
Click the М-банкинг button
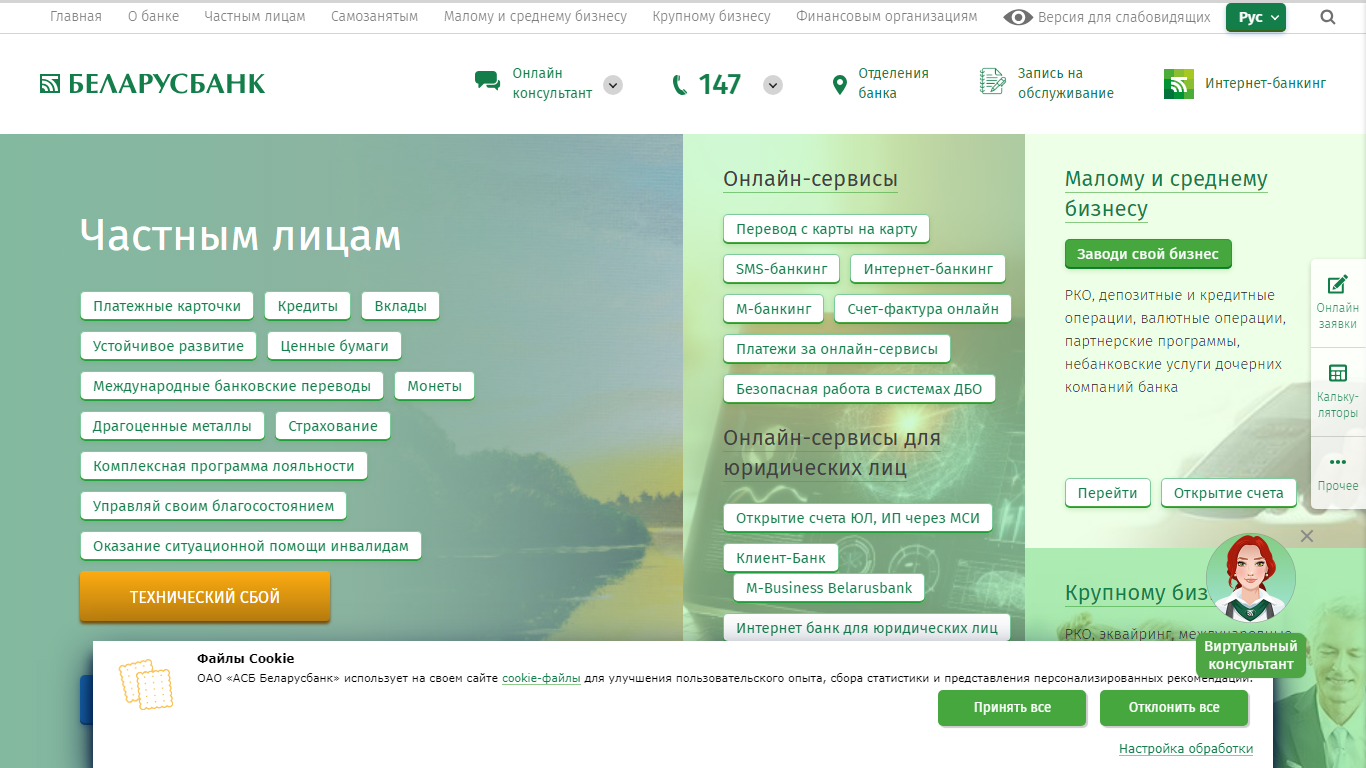click(774, 309)
